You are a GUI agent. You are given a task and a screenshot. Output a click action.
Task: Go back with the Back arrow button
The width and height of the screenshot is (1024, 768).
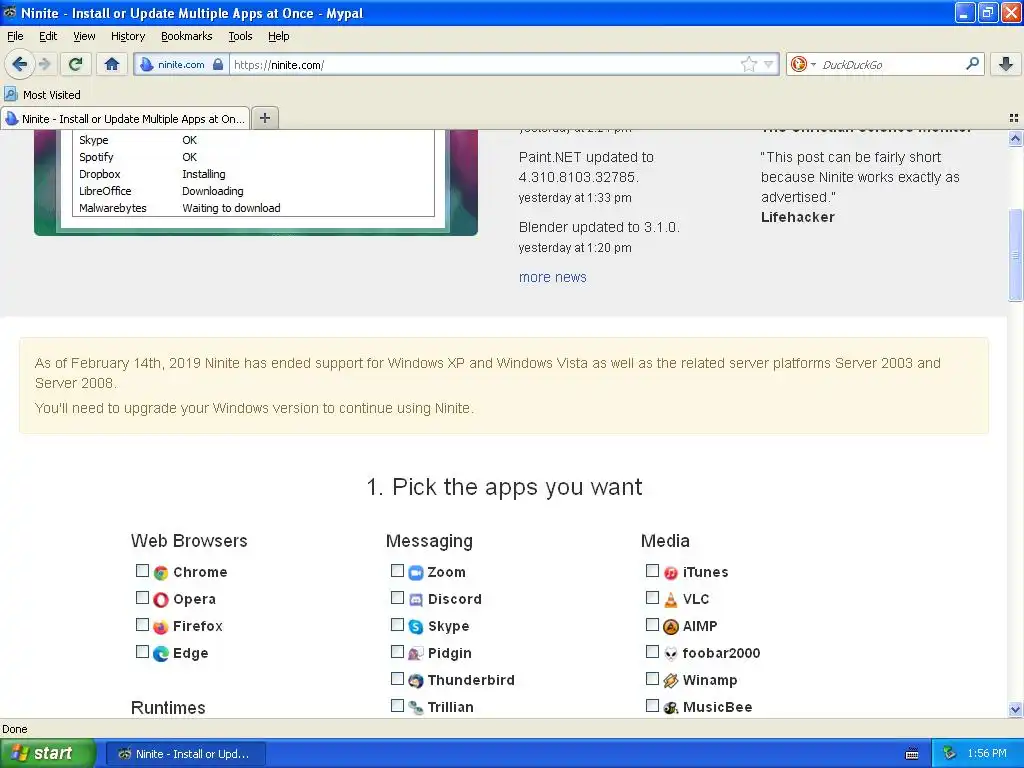(19, 64)
